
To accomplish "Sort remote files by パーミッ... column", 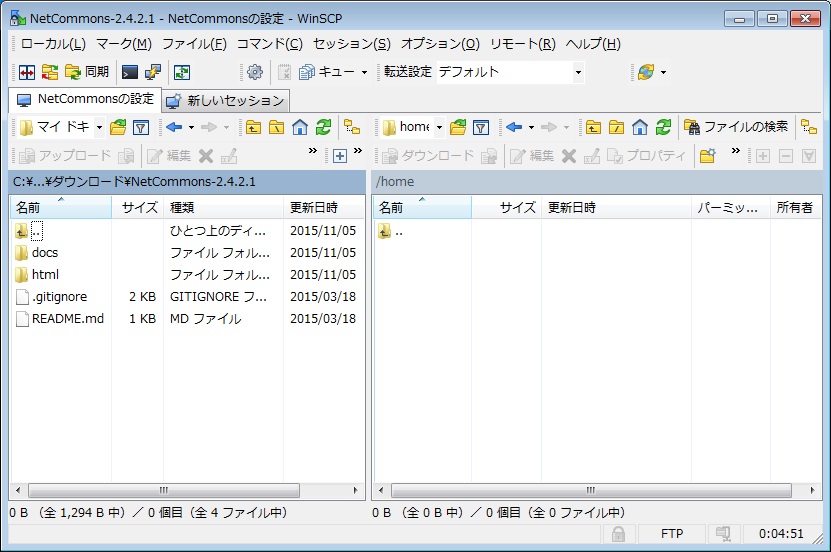I will click(730, 208).
